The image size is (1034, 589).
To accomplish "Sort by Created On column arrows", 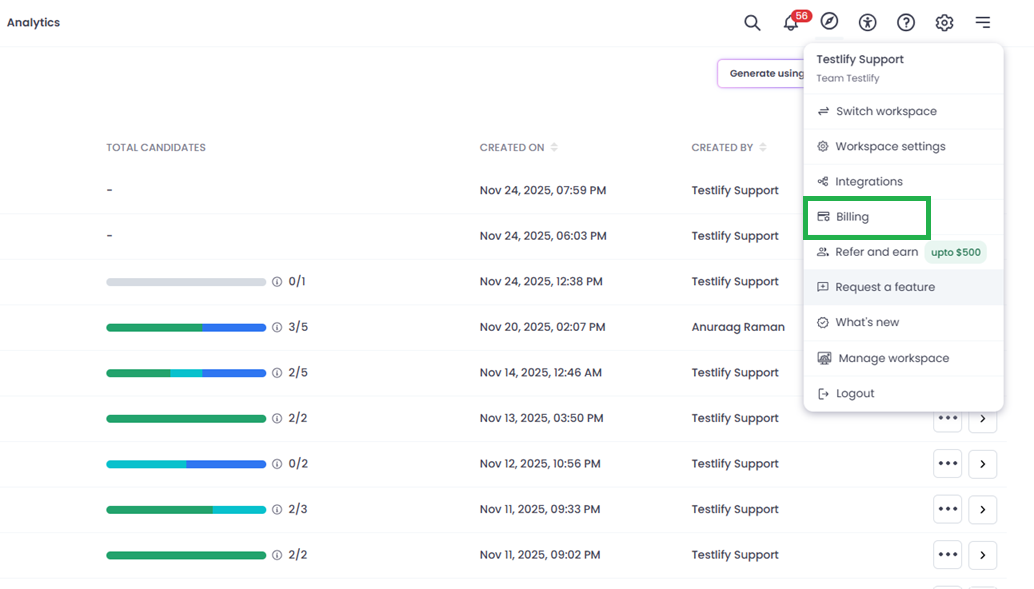I will pyautogui.click(x=554, y=147).
